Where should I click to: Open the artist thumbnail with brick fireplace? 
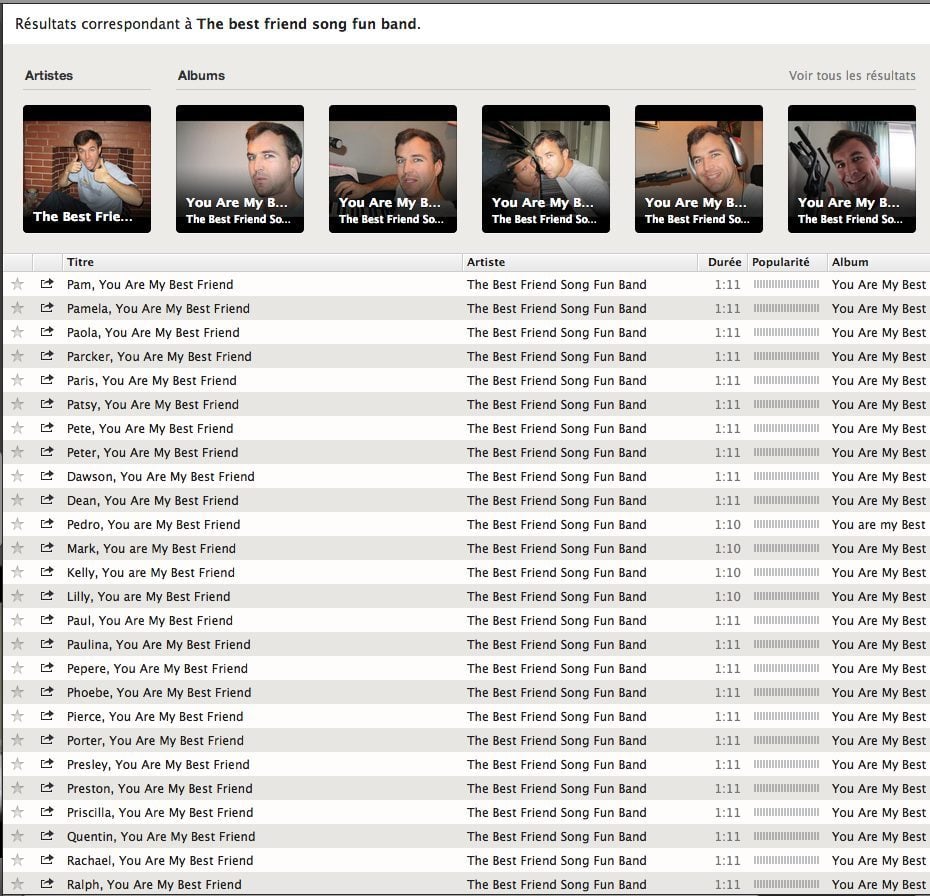click(x=87, y=168)
